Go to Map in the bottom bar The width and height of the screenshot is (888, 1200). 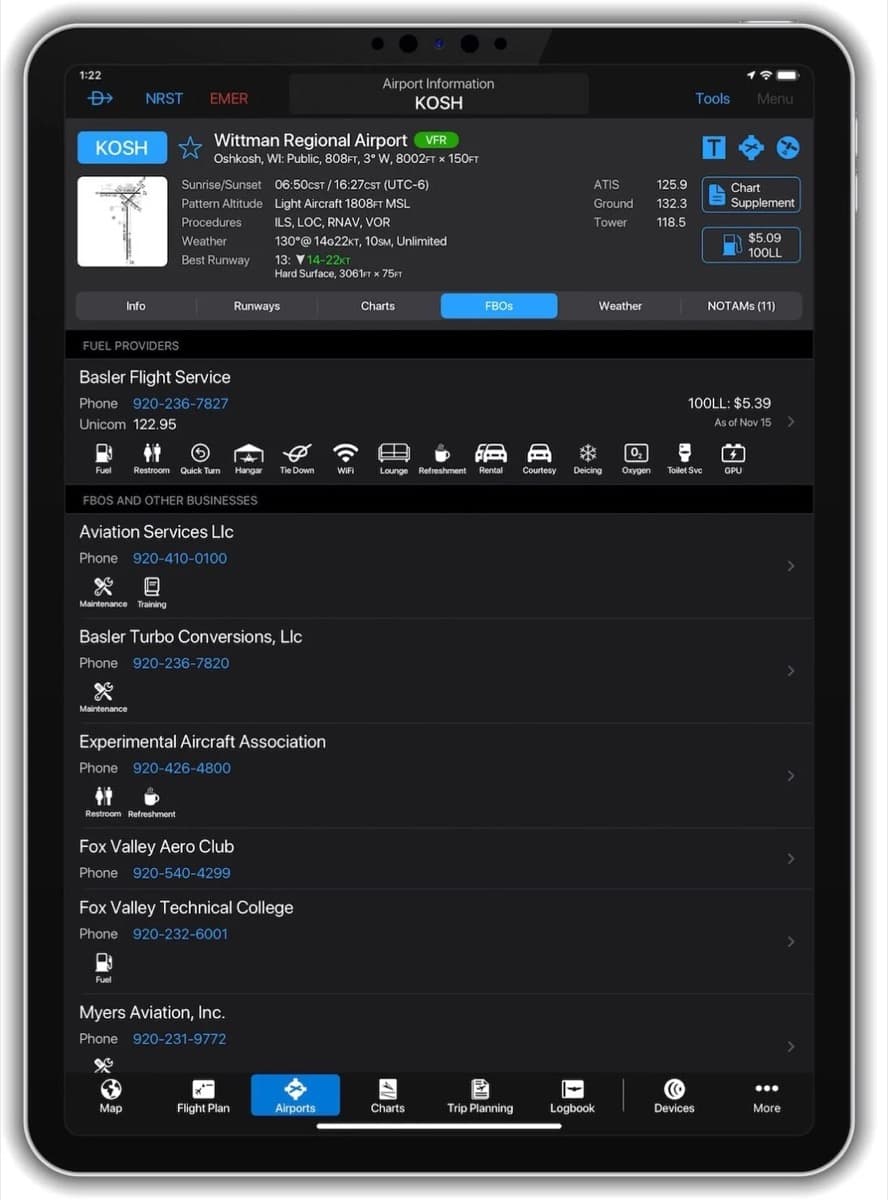[111, 1096]
